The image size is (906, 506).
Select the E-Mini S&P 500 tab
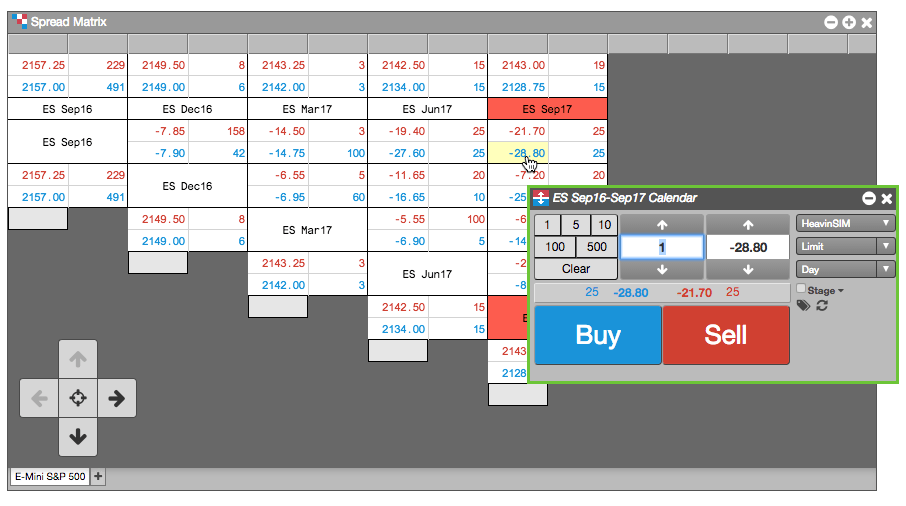pos(50,477)
